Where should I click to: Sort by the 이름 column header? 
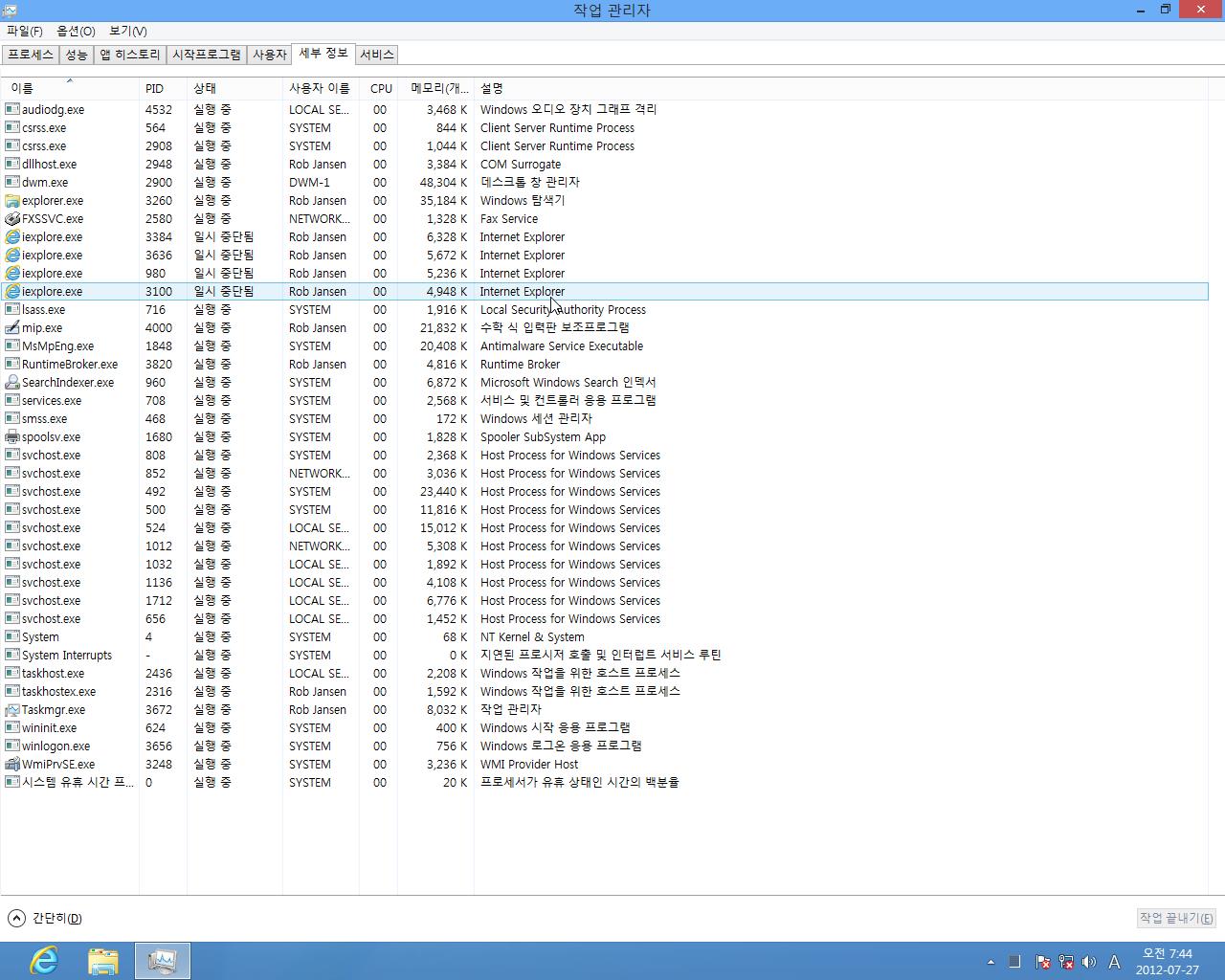coord(70,88)
